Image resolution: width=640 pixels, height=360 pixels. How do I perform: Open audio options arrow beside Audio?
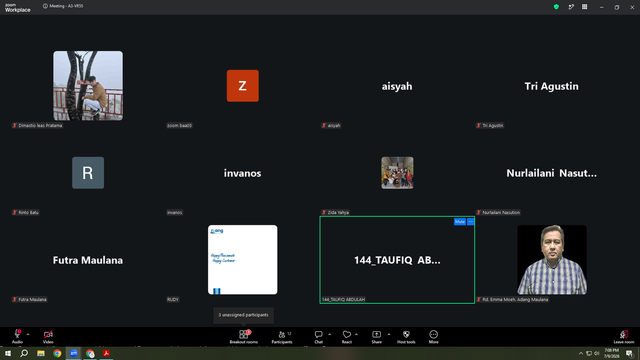point(28,334)
